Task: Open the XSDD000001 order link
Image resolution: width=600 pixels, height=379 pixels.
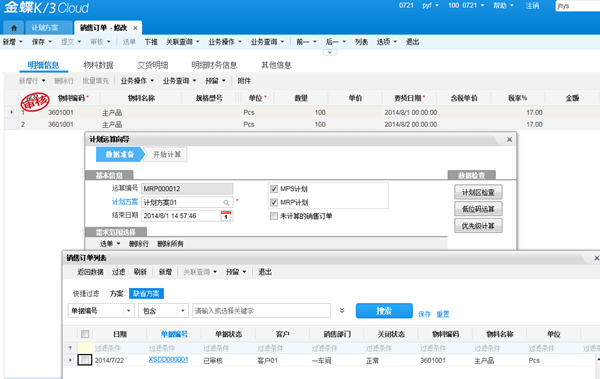Action: (168, 359)
